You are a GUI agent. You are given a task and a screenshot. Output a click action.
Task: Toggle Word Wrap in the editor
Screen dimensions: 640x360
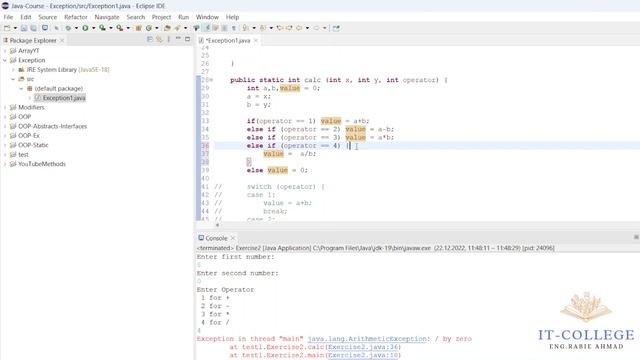tap(216, 28)
